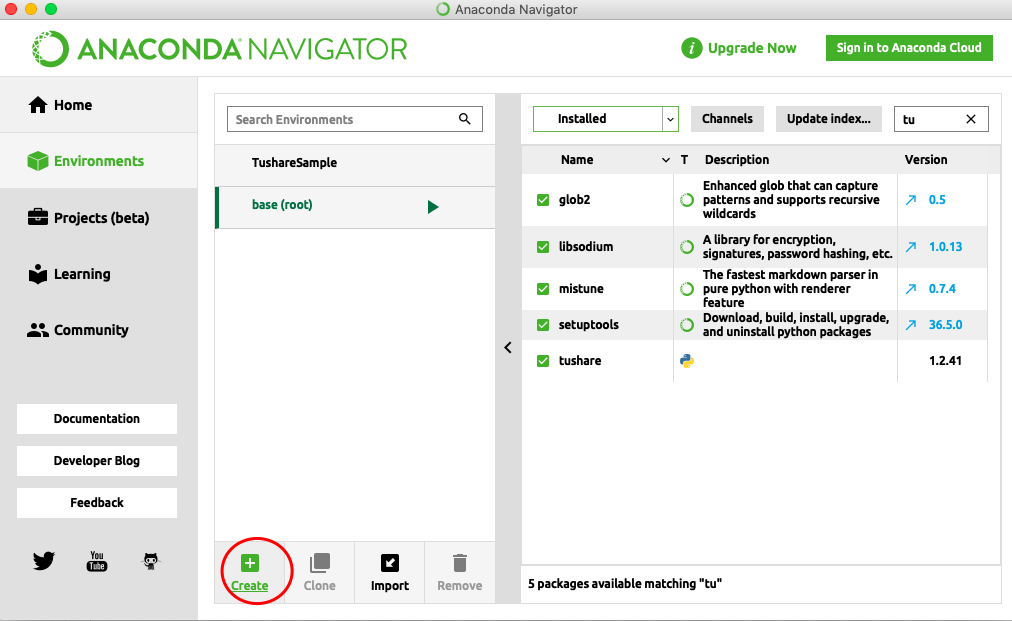Click the mistune update arrow icon

[911, 289]
